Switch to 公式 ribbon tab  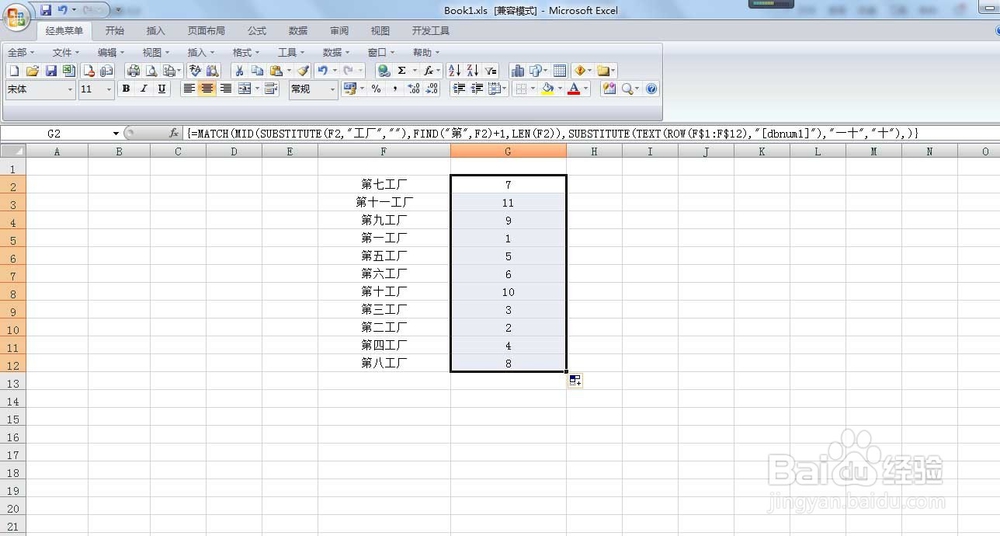point(257,31)
